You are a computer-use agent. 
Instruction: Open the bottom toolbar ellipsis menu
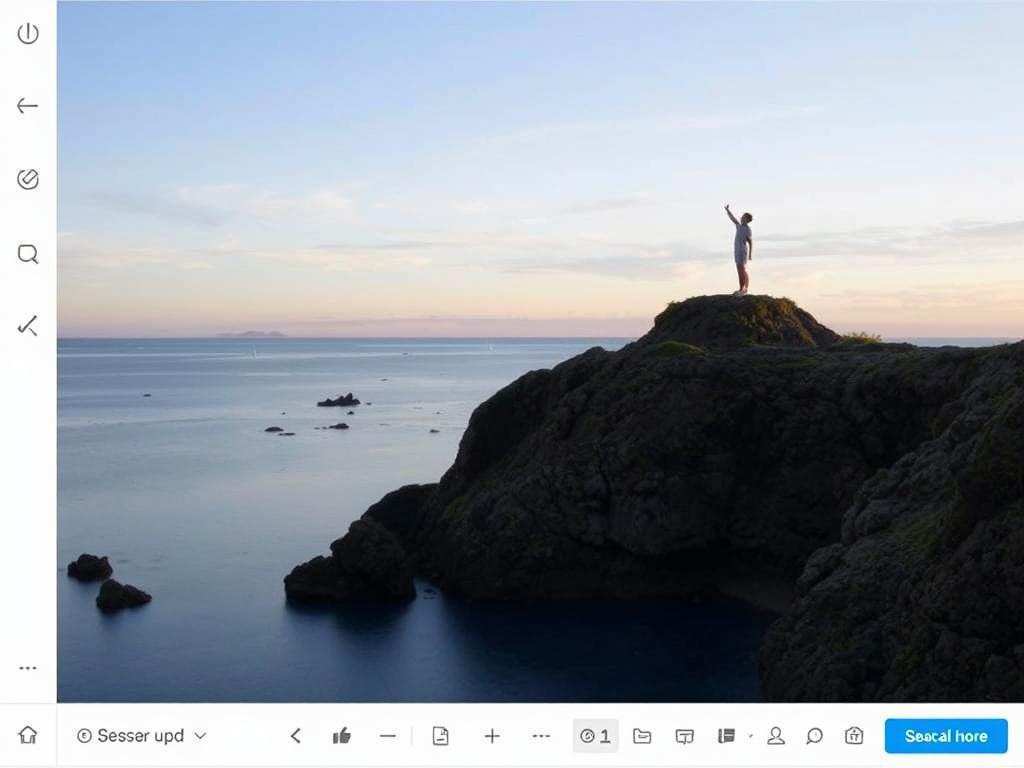click(541, 736)
